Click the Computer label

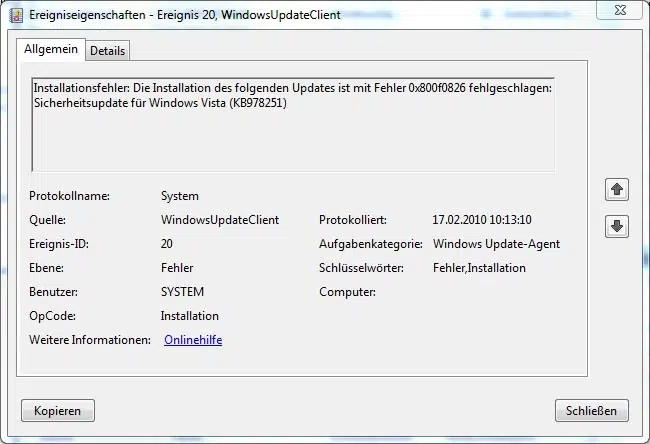point(347,292)
